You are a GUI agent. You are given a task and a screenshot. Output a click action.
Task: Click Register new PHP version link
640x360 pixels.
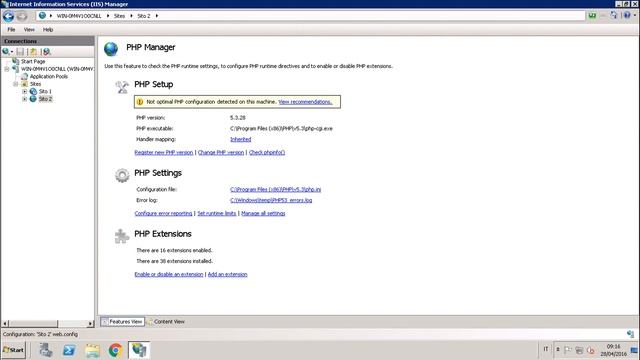(x=164, y=153)
